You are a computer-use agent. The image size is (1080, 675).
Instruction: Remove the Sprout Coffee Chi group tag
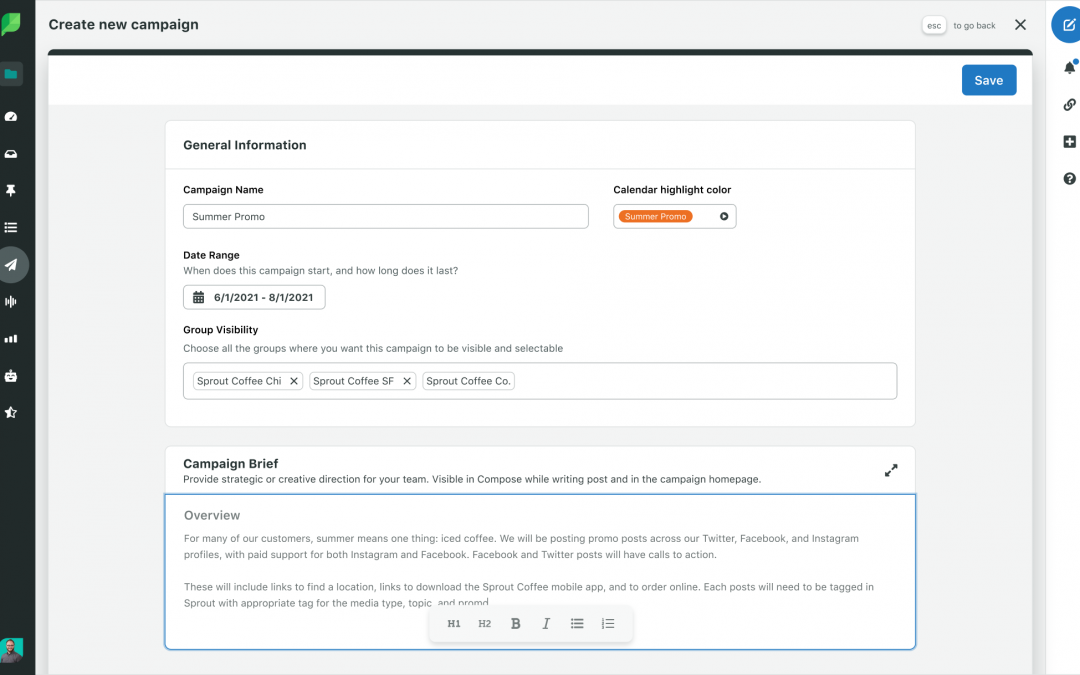[x=294, y=381]
